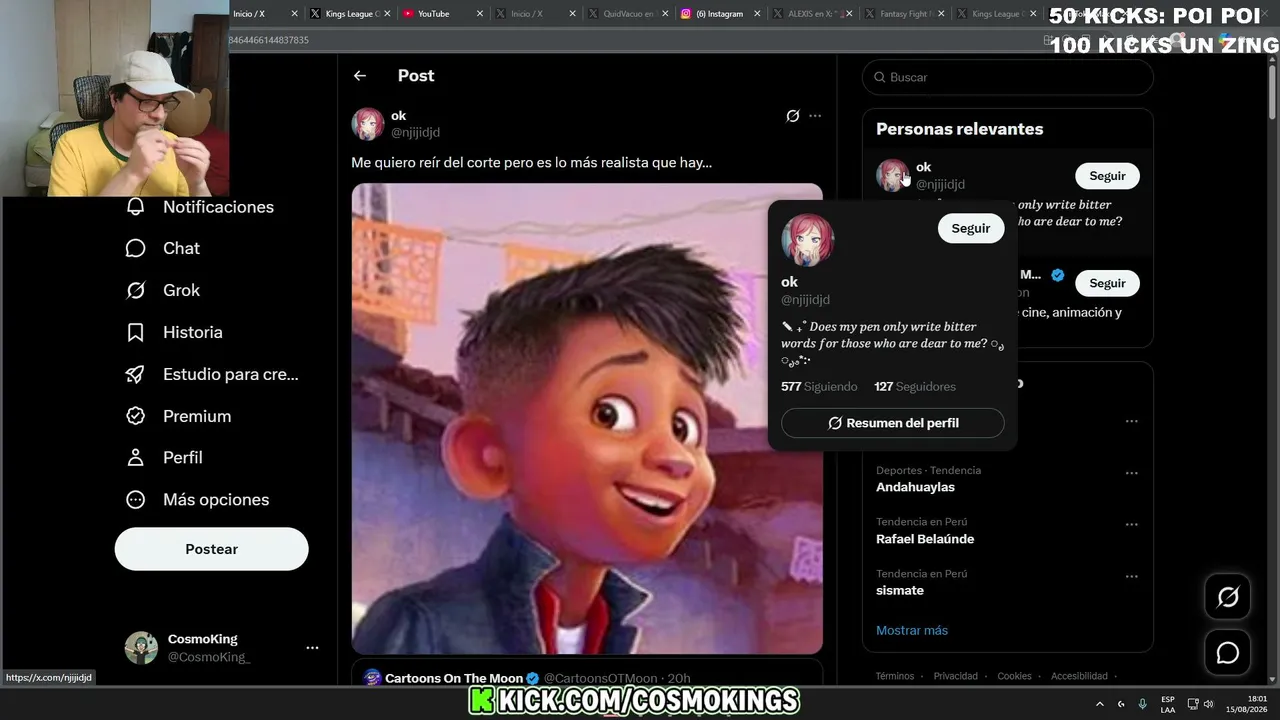The image size is (1280, 720).
Task: Click the Grok icon on the post header
Action: [x=793, y=116]
